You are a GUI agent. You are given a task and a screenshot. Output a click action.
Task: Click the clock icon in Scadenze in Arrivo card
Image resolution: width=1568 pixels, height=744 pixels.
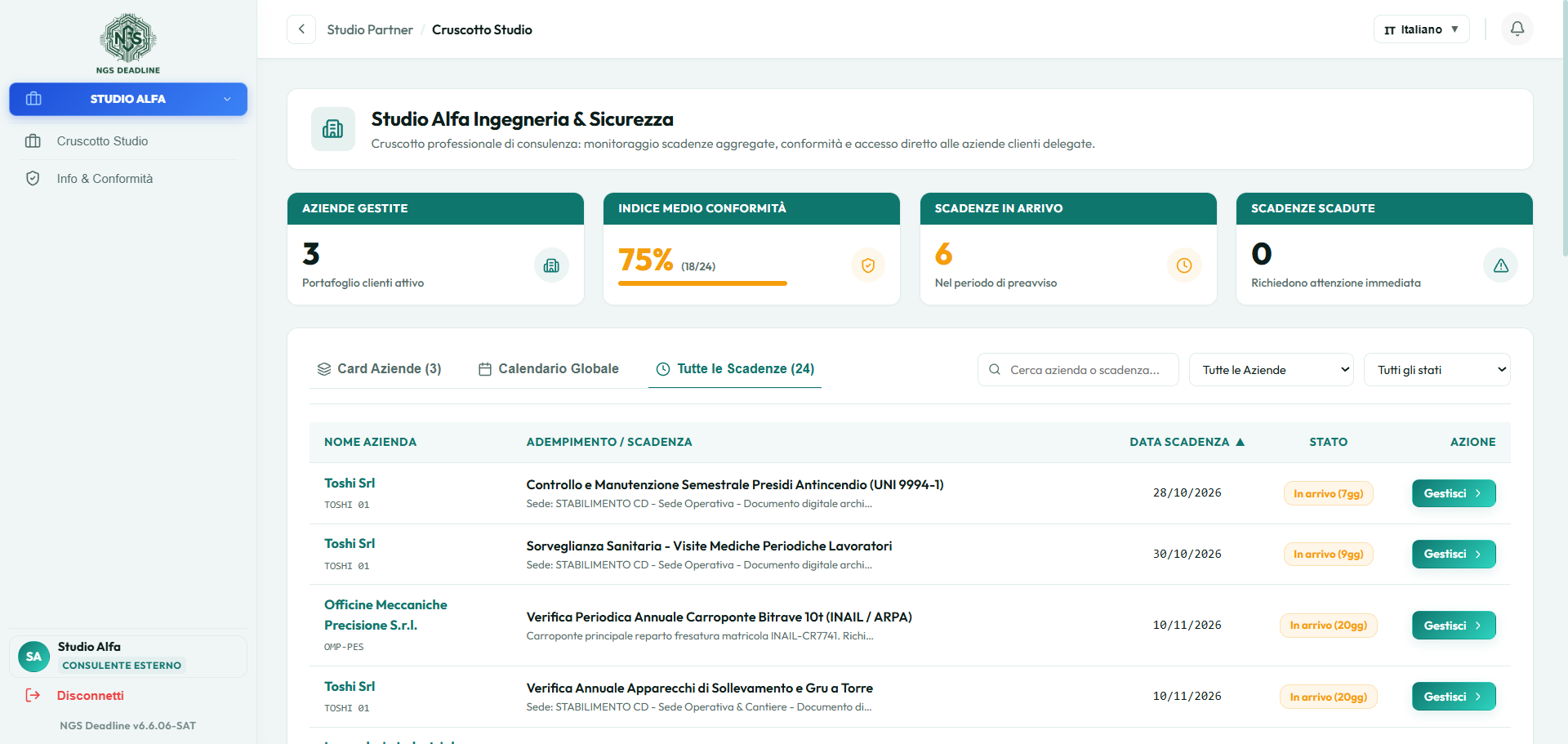[1184, 265]
